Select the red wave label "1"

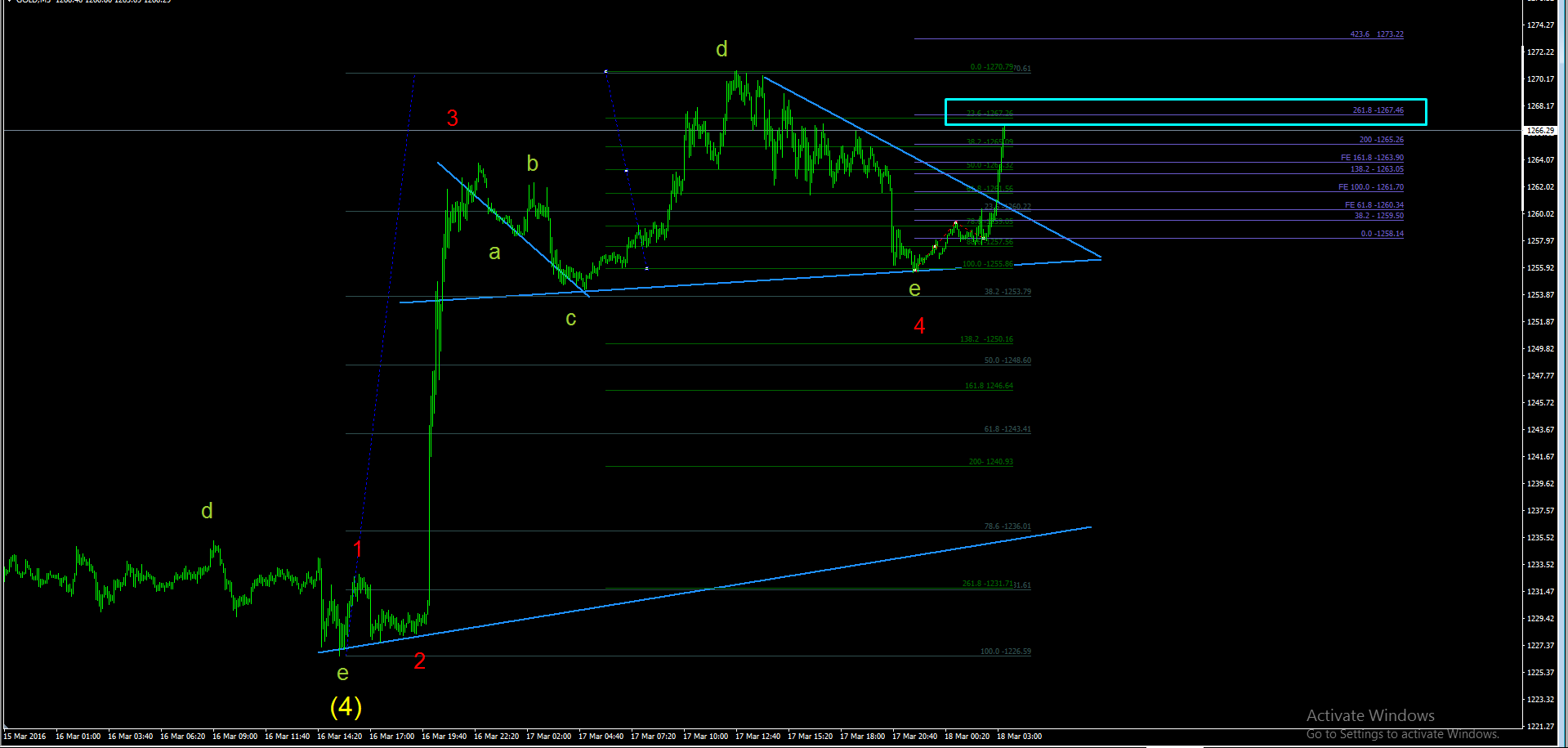coord(357,549)
